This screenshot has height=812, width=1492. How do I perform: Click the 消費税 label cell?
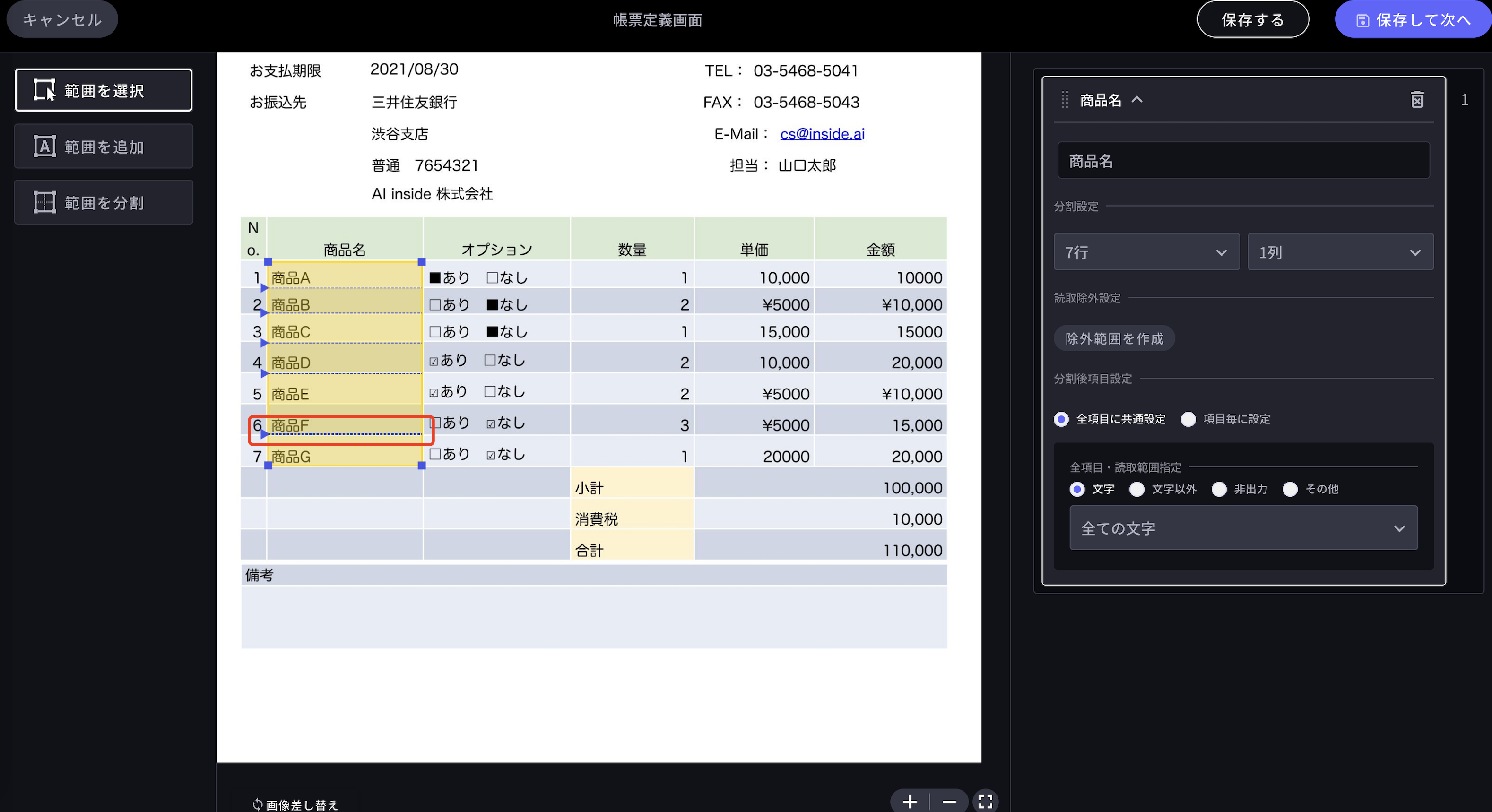(632, 514)
